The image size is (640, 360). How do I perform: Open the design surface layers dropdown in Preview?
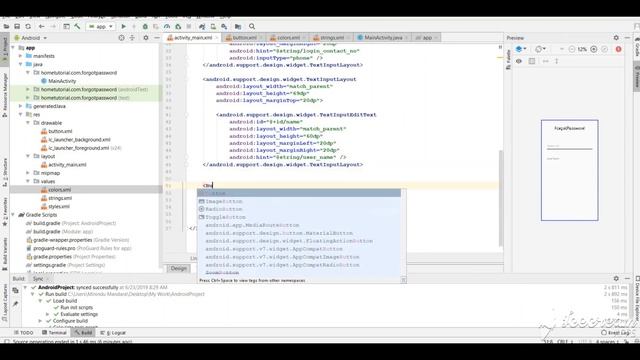coord(521,49)
